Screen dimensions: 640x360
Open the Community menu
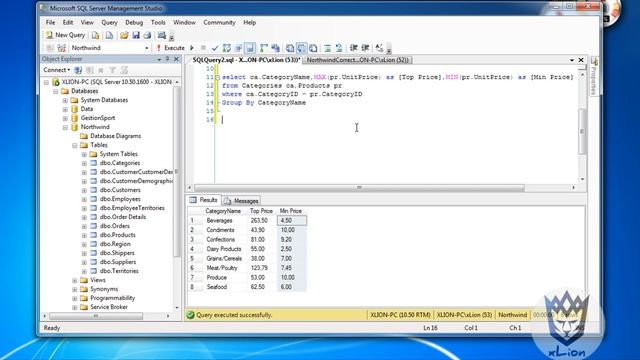[219, 22]
